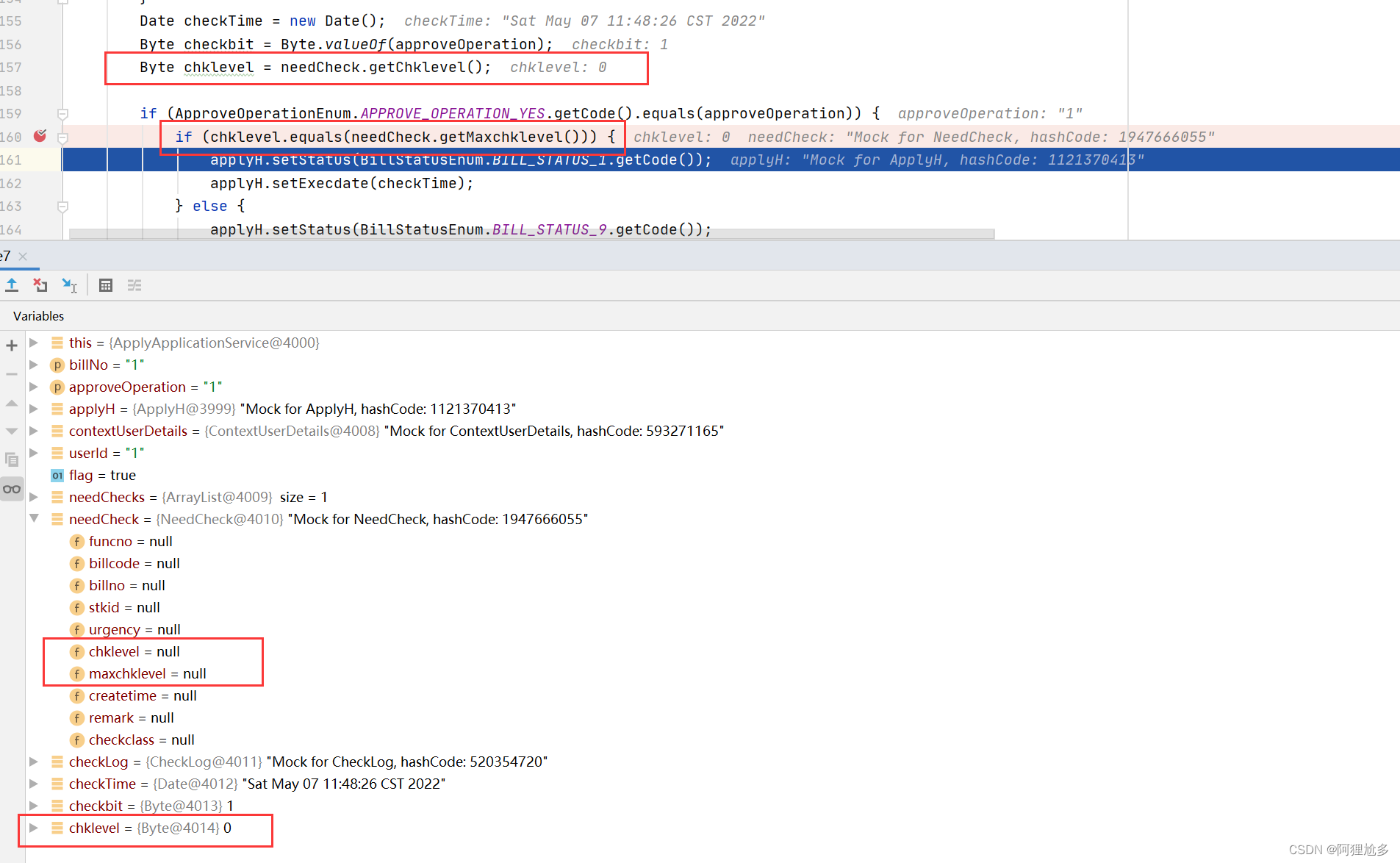The height and width of the screenshot is (863, 1400).
Task: Click the Variables panel header label
Action: (38, 316)
